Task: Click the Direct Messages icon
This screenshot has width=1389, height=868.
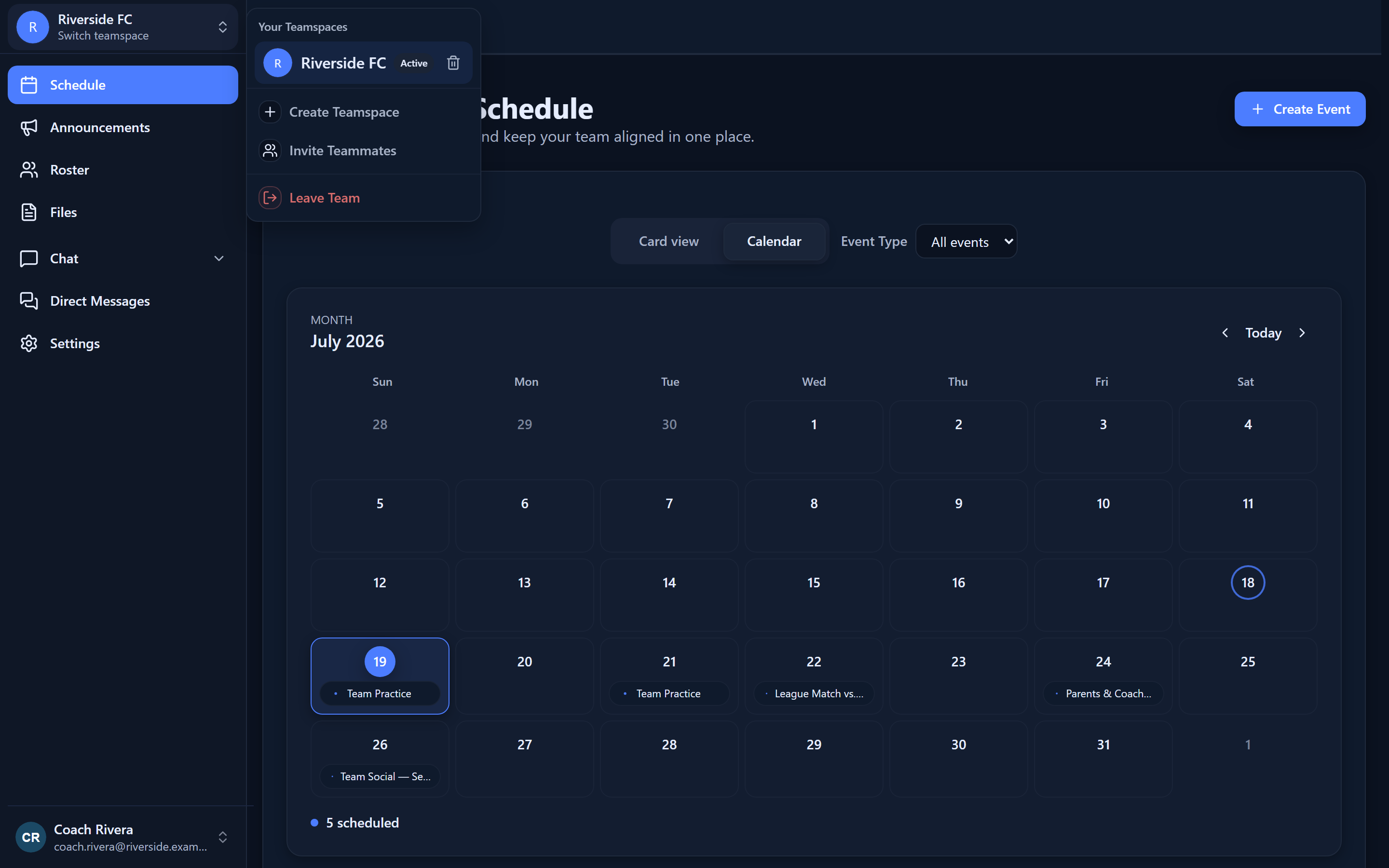Action: coord(29,301)
